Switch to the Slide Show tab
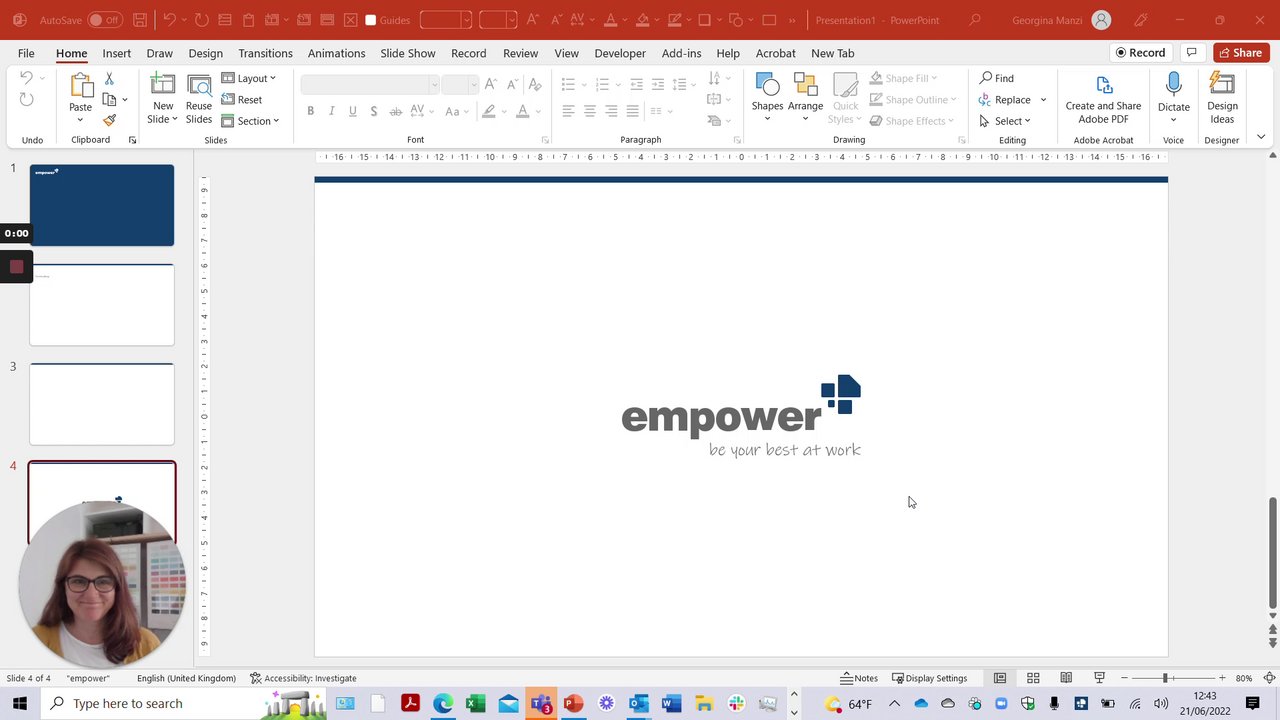Image resolution: width=1280 pixels, height=720 pixels. click(408, 53)
